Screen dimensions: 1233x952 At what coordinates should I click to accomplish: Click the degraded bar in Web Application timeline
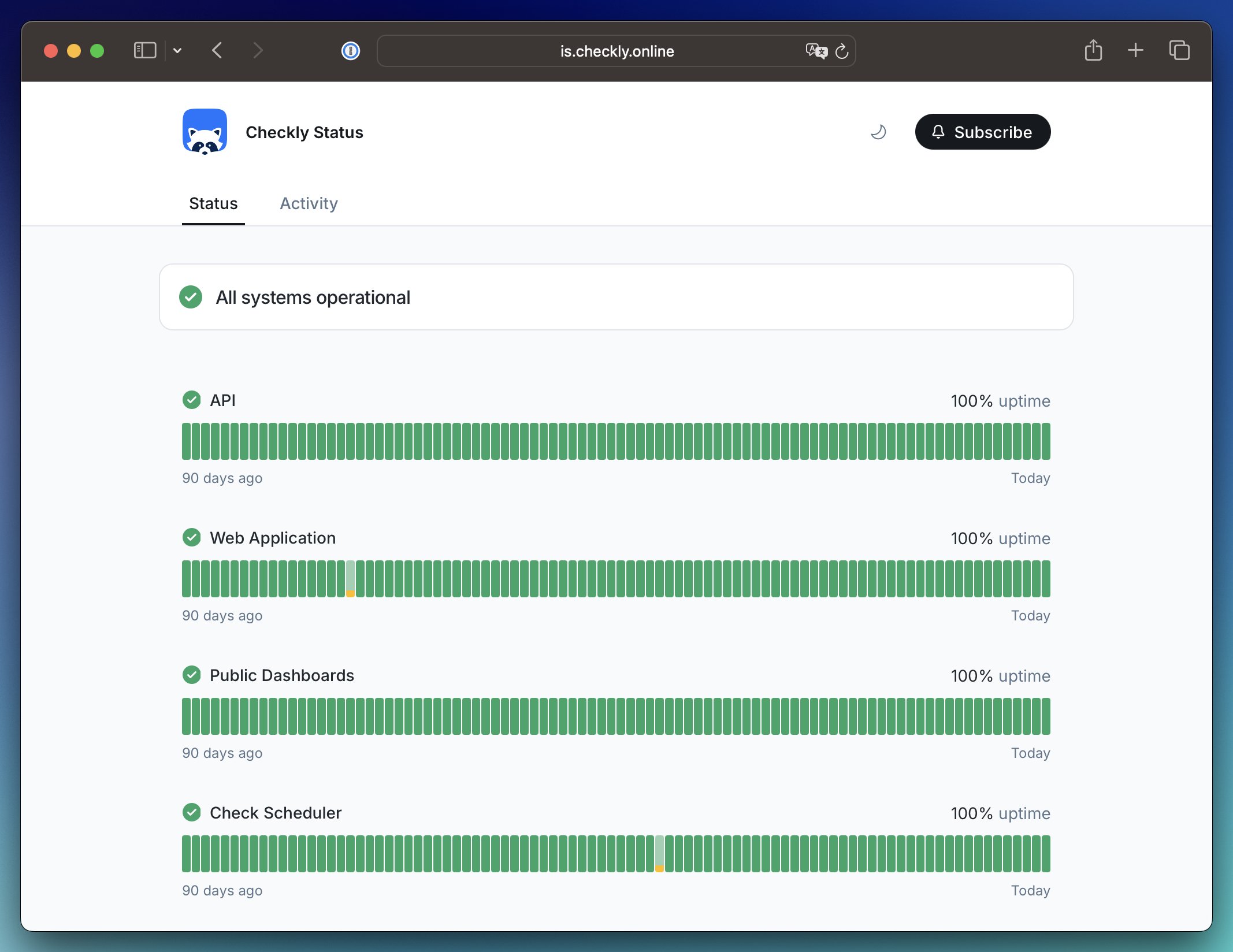coord(350,578)
